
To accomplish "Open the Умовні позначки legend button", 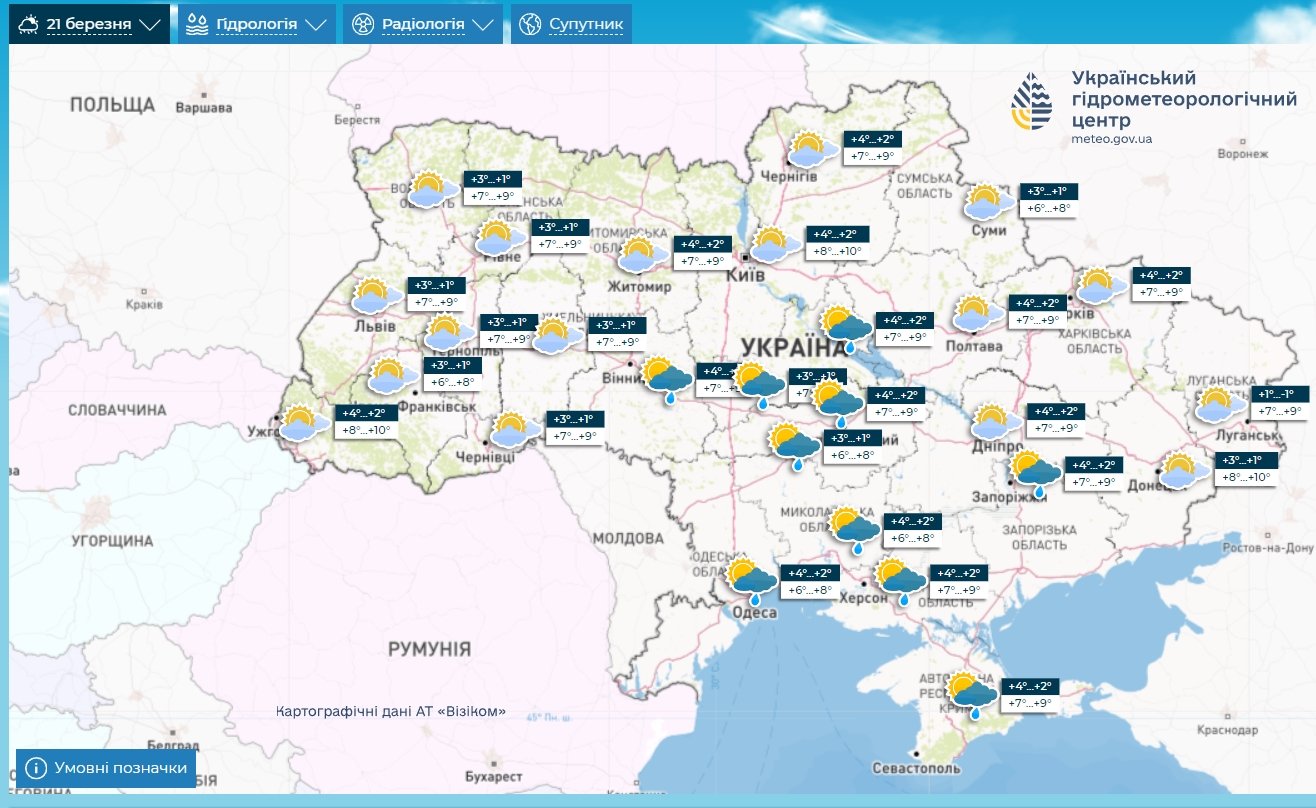I will pos(106,768).
